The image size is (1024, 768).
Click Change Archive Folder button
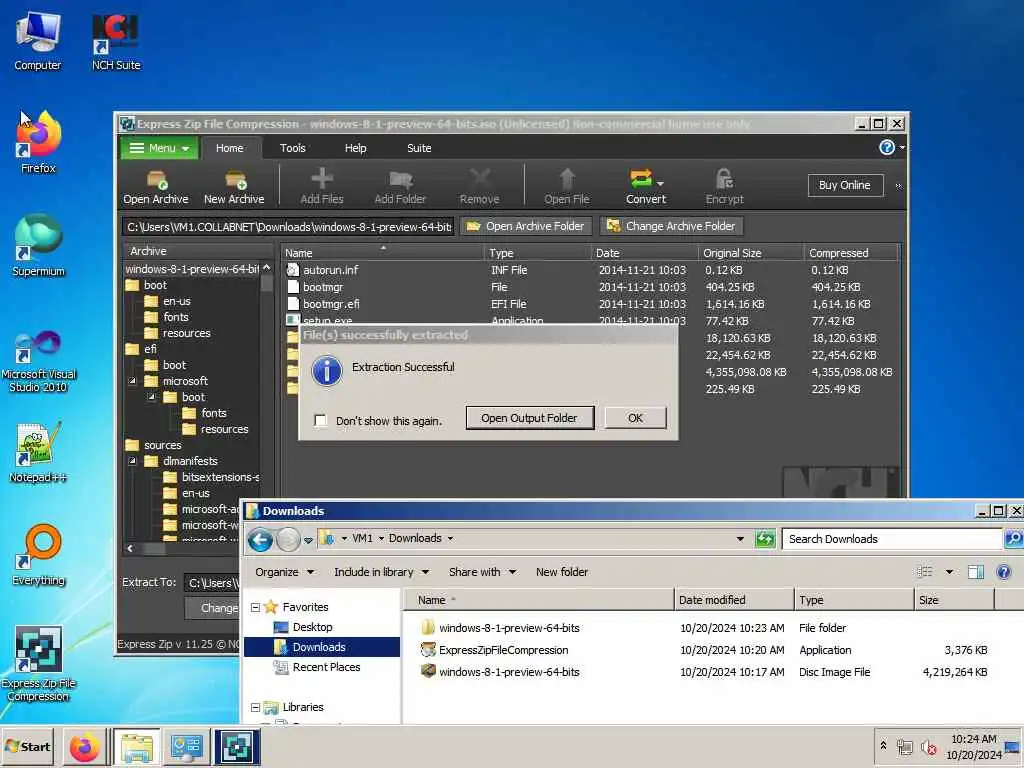[x=671, y=226]
